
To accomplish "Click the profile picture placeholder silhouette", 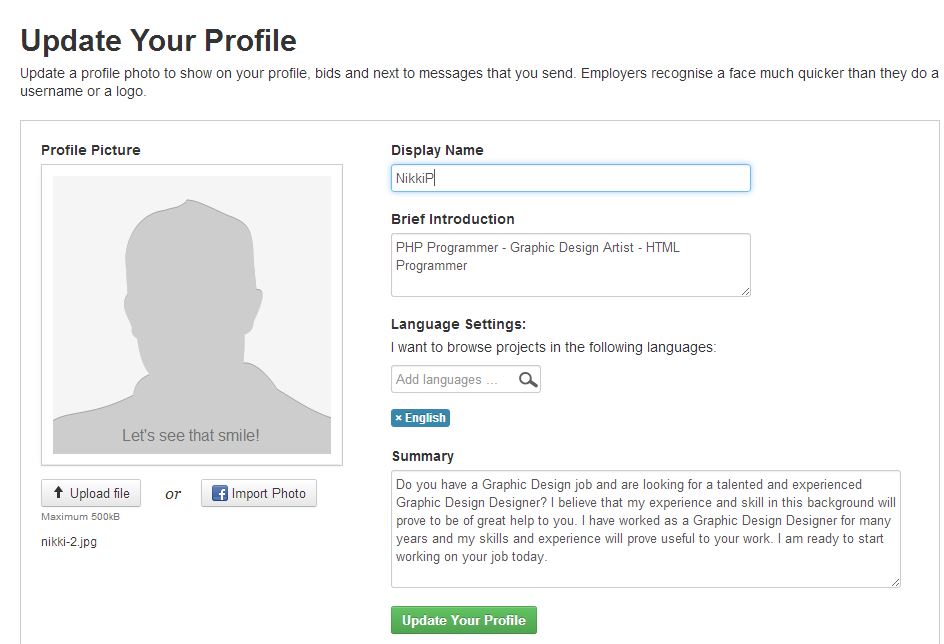I will pyautogui.click(x=192, y=315).
